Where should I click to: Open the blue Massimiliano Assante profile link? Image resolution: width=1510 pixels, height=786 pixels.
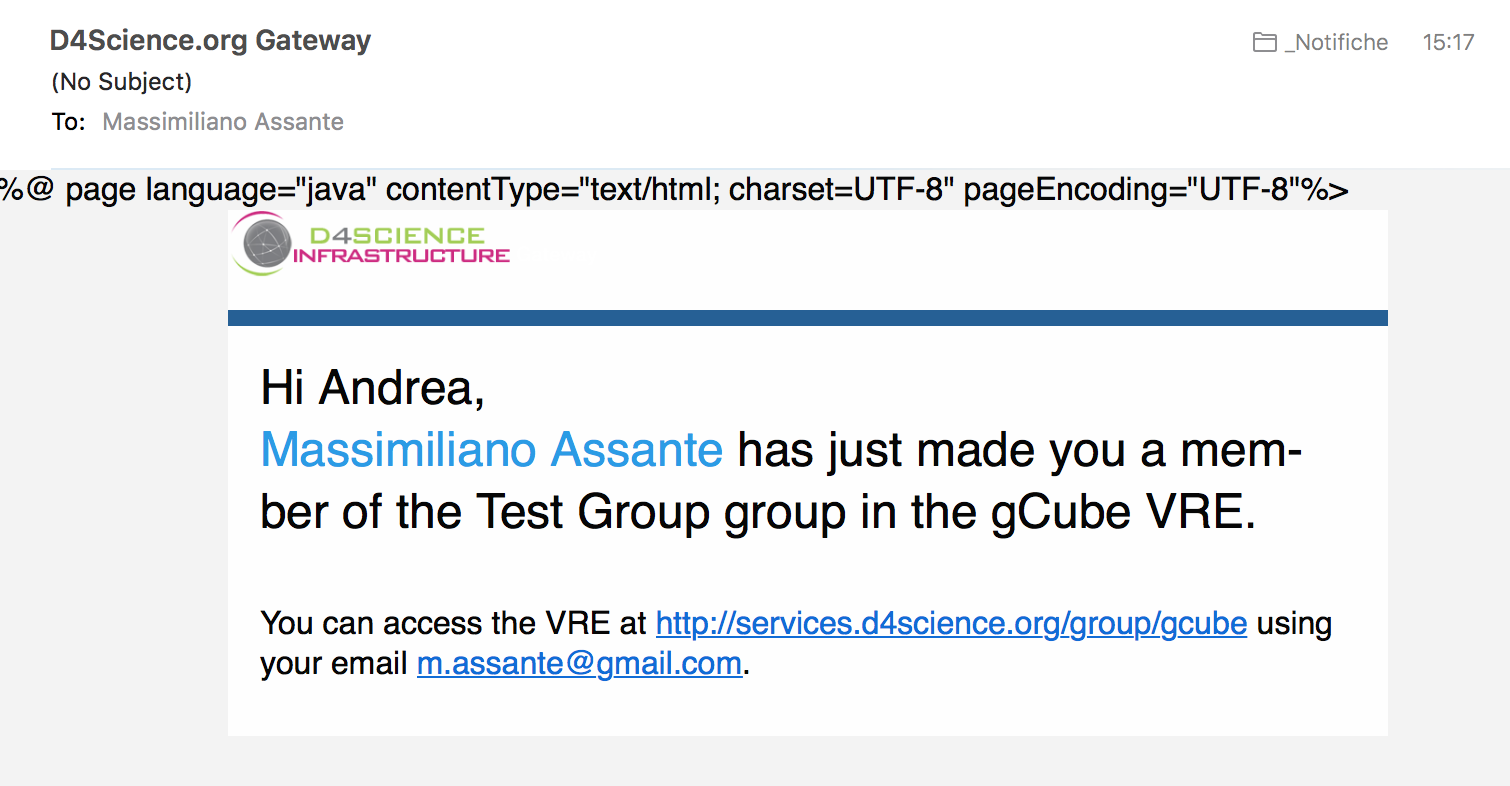pos(491,450)
